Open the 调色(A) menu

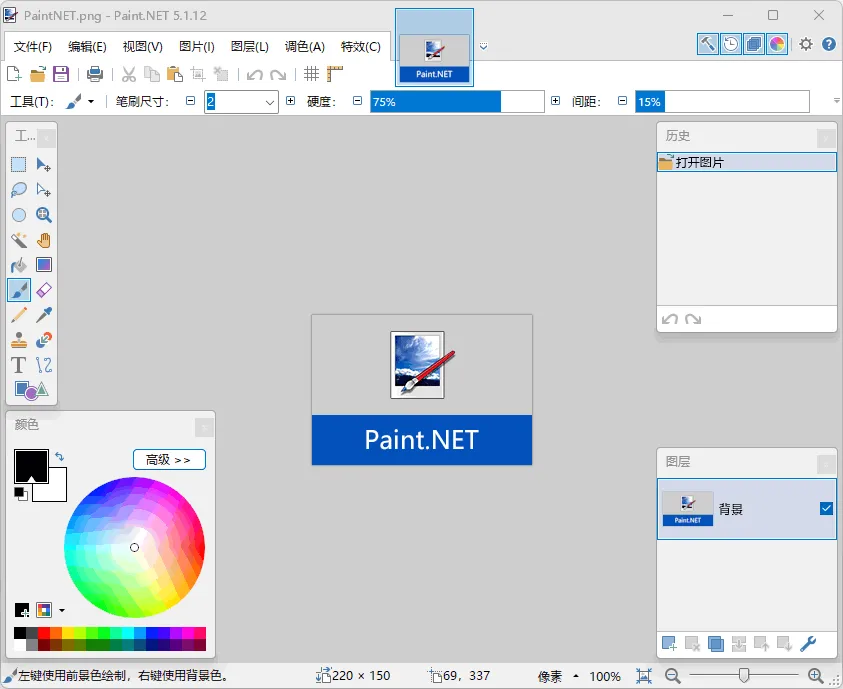pos(305,47)
